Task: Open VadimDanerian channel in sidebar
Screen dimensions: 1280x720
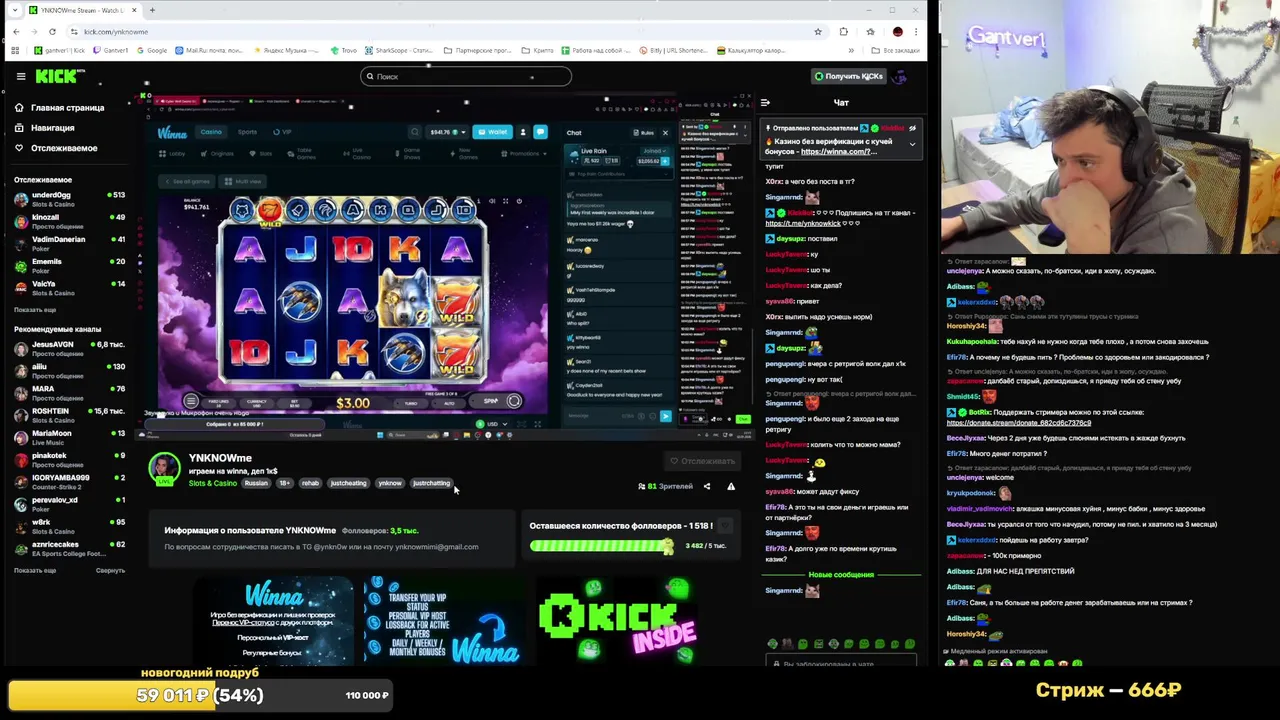Action: click(x=68, y=242)
